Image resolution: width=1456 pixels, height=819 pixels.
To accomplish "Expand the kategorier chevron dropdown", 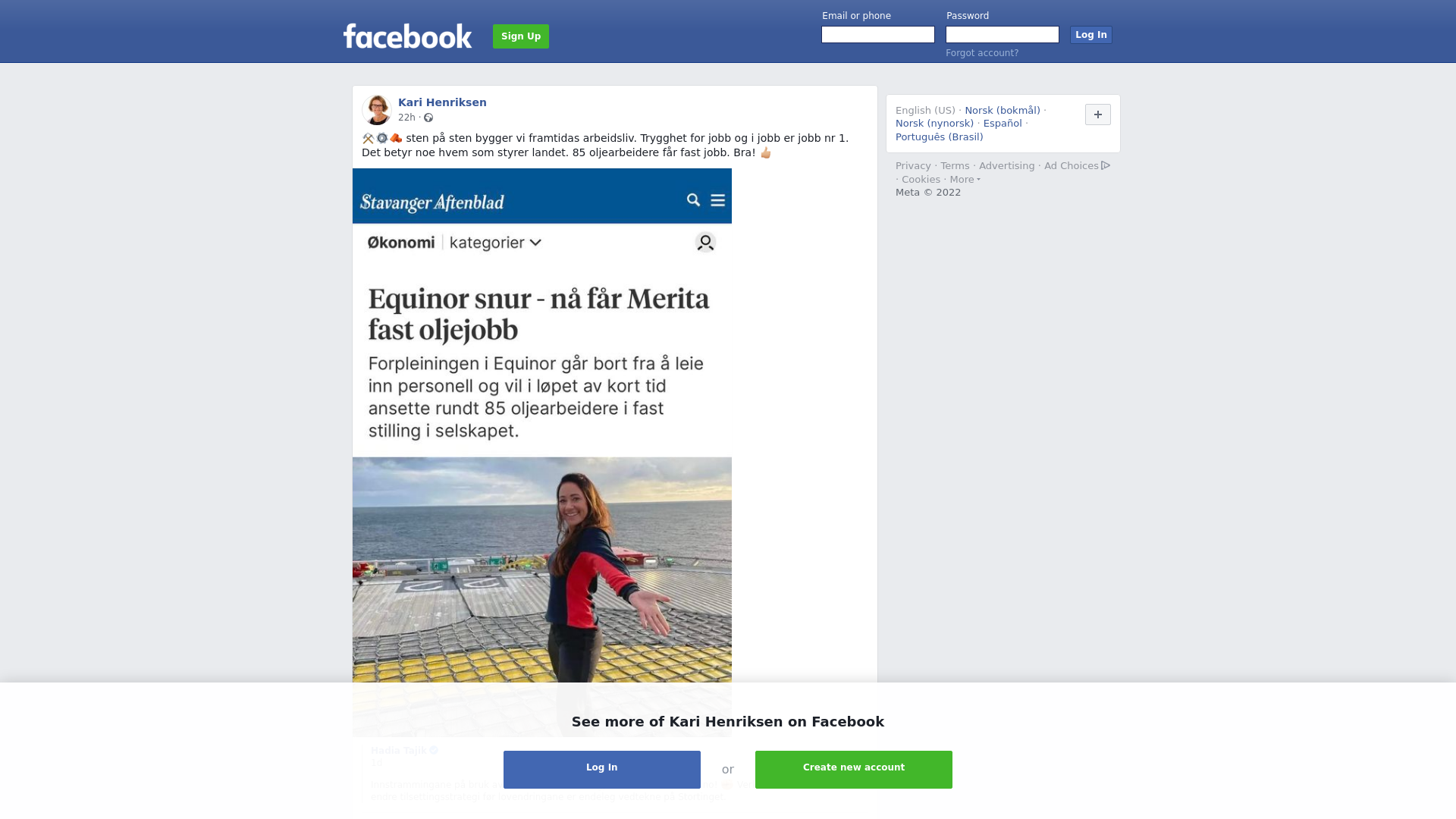I will [535, 243].
